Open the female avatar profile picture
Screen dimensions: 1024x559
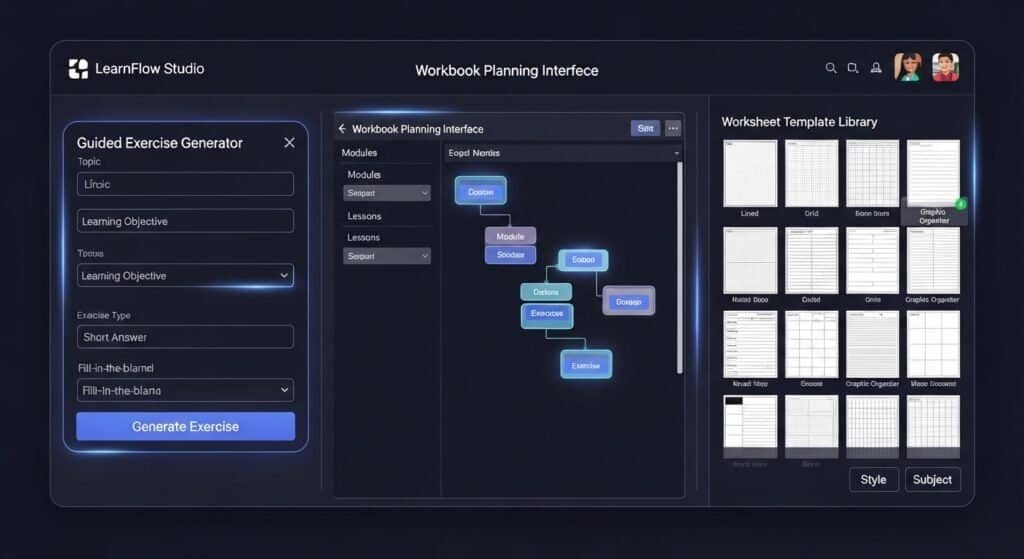908,67
